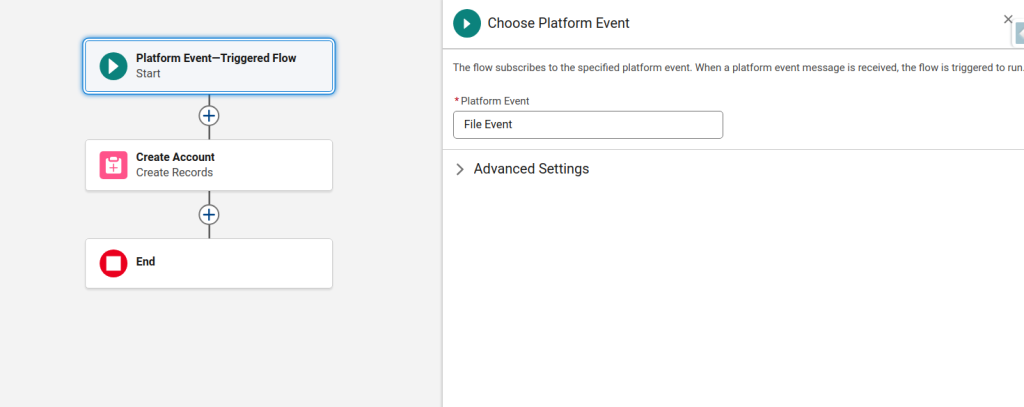Close the Choose Platform Event panel

point(1008,19)
